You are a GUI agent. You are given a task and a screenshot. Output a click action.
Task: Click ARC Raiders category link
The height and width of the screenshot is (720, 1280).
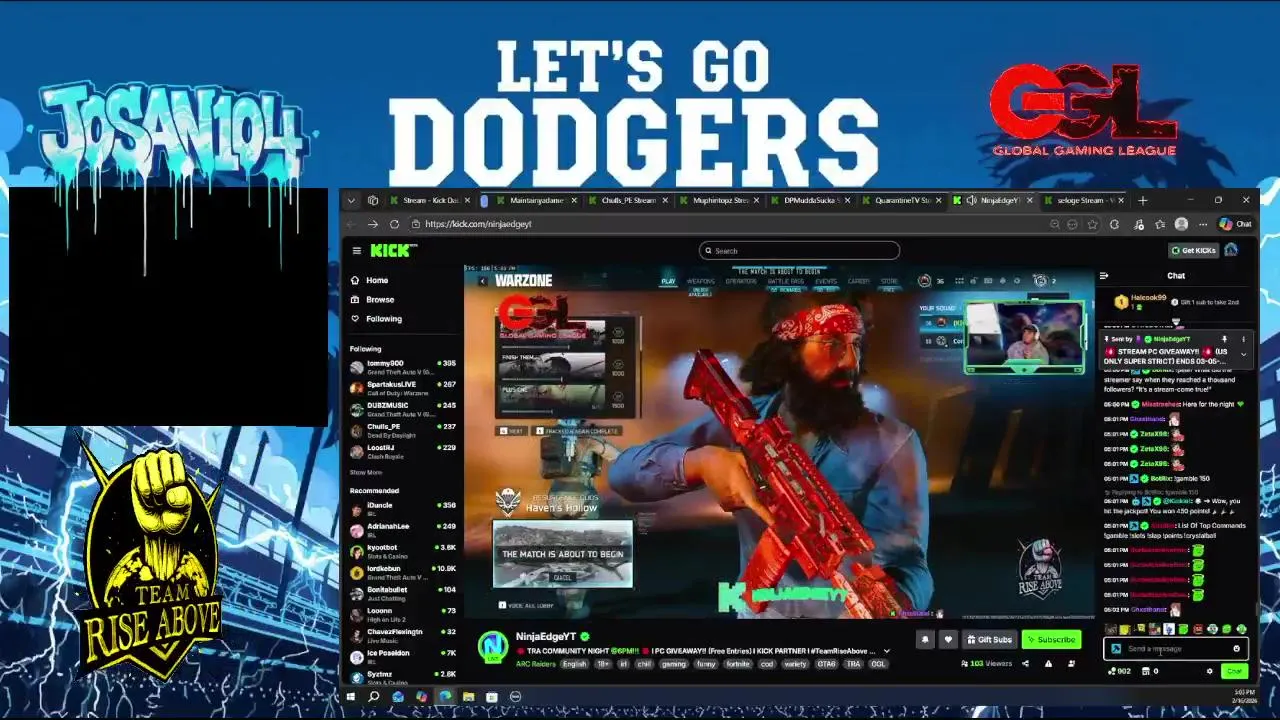536,664
